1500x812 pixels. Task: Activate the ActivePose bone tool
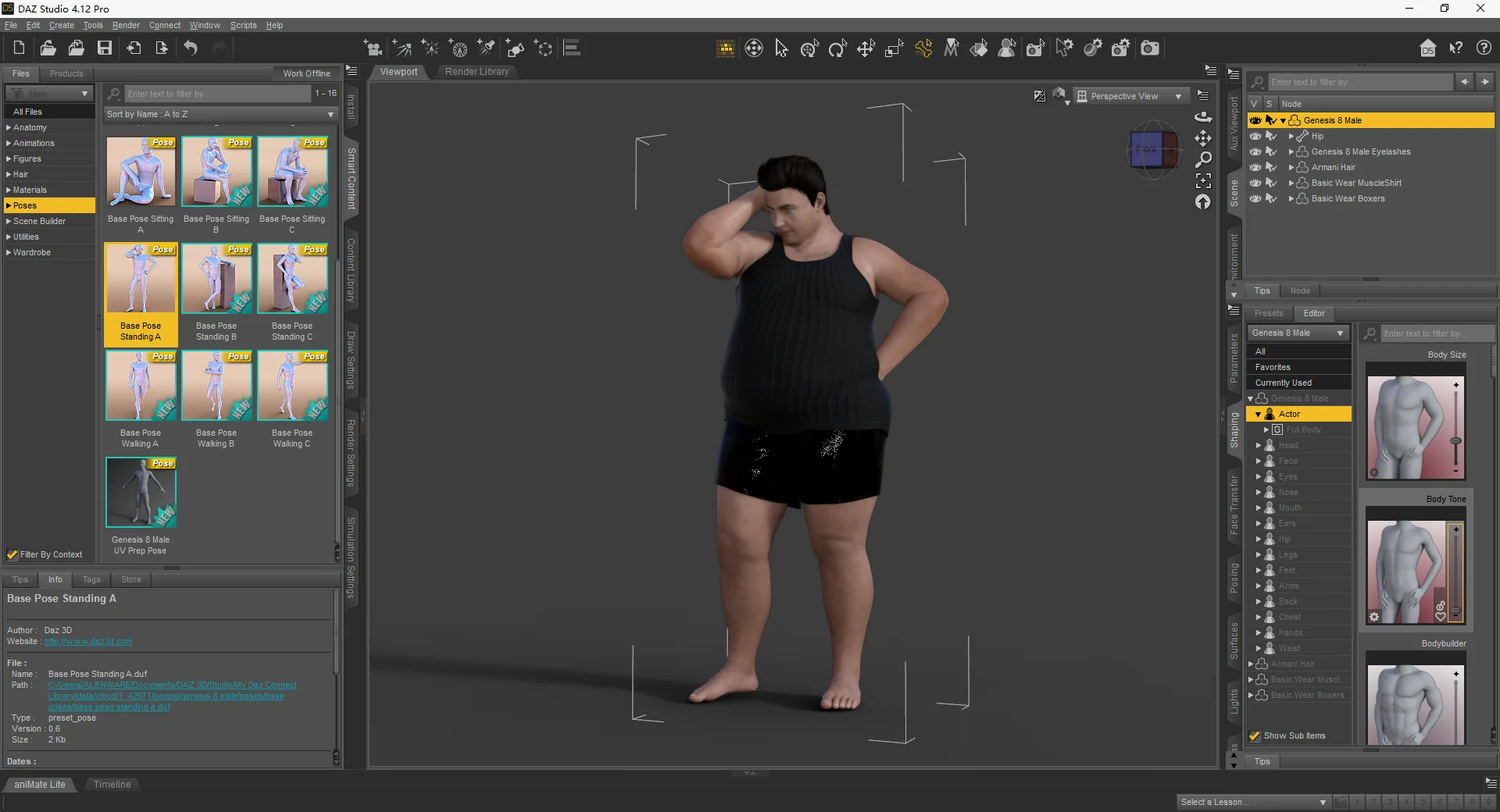click(923, 48)
